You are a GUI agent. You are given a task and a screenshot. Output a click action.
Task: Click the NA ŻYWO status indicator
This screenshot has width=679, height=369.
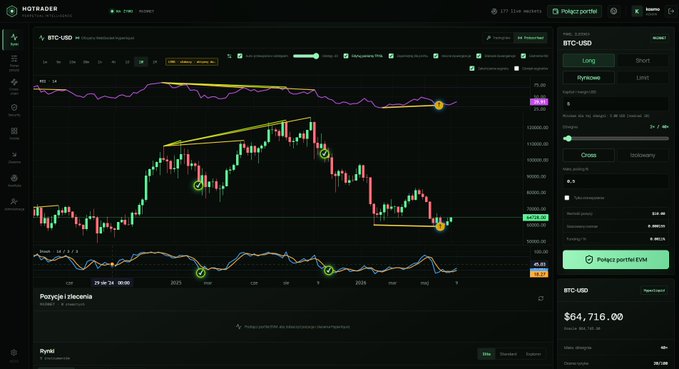point(122,11)
